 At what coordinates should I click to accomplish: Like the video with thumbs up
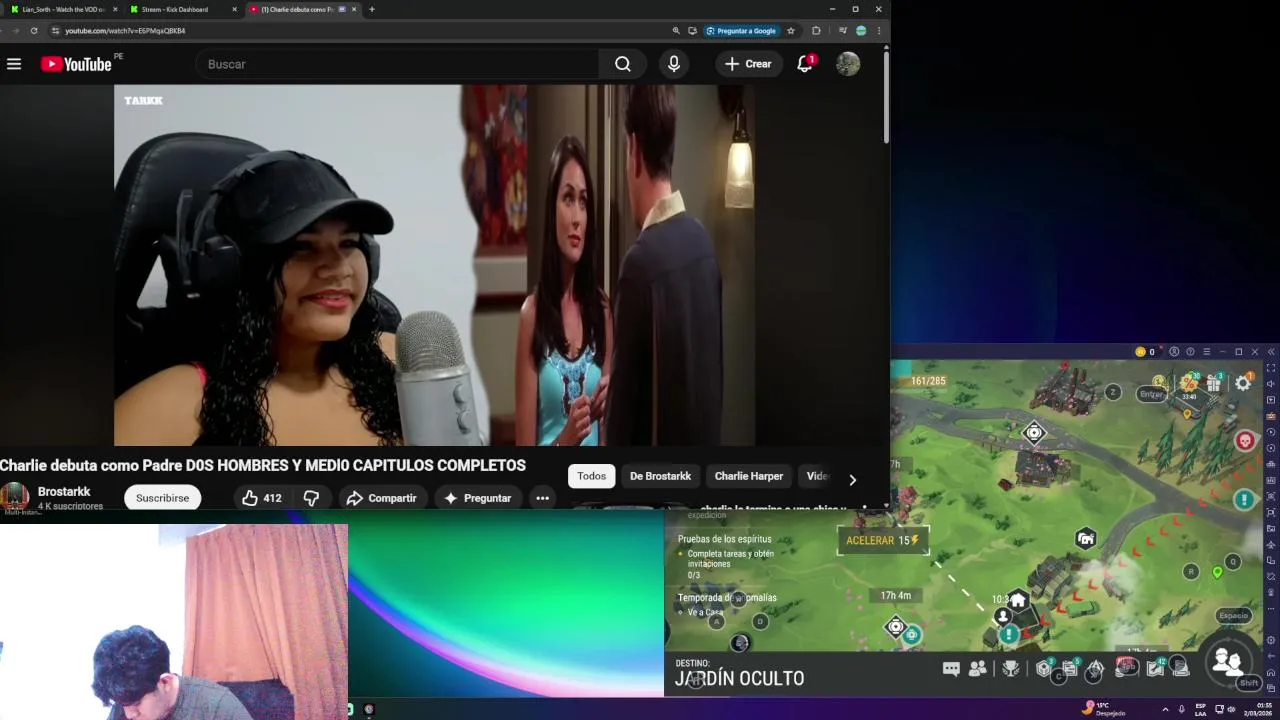pos(261,498)
